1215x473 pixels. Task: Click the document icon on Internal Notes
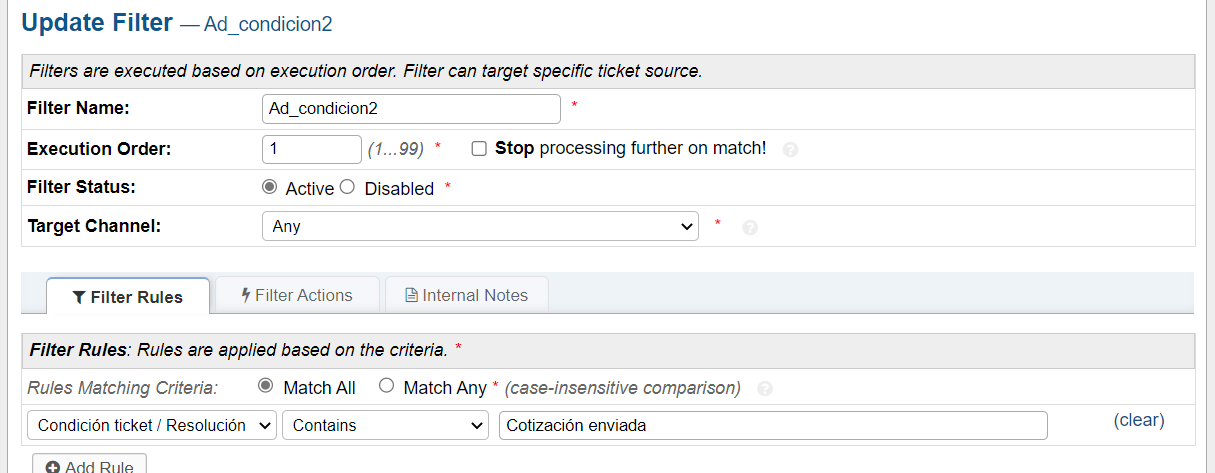pos(410,295)
